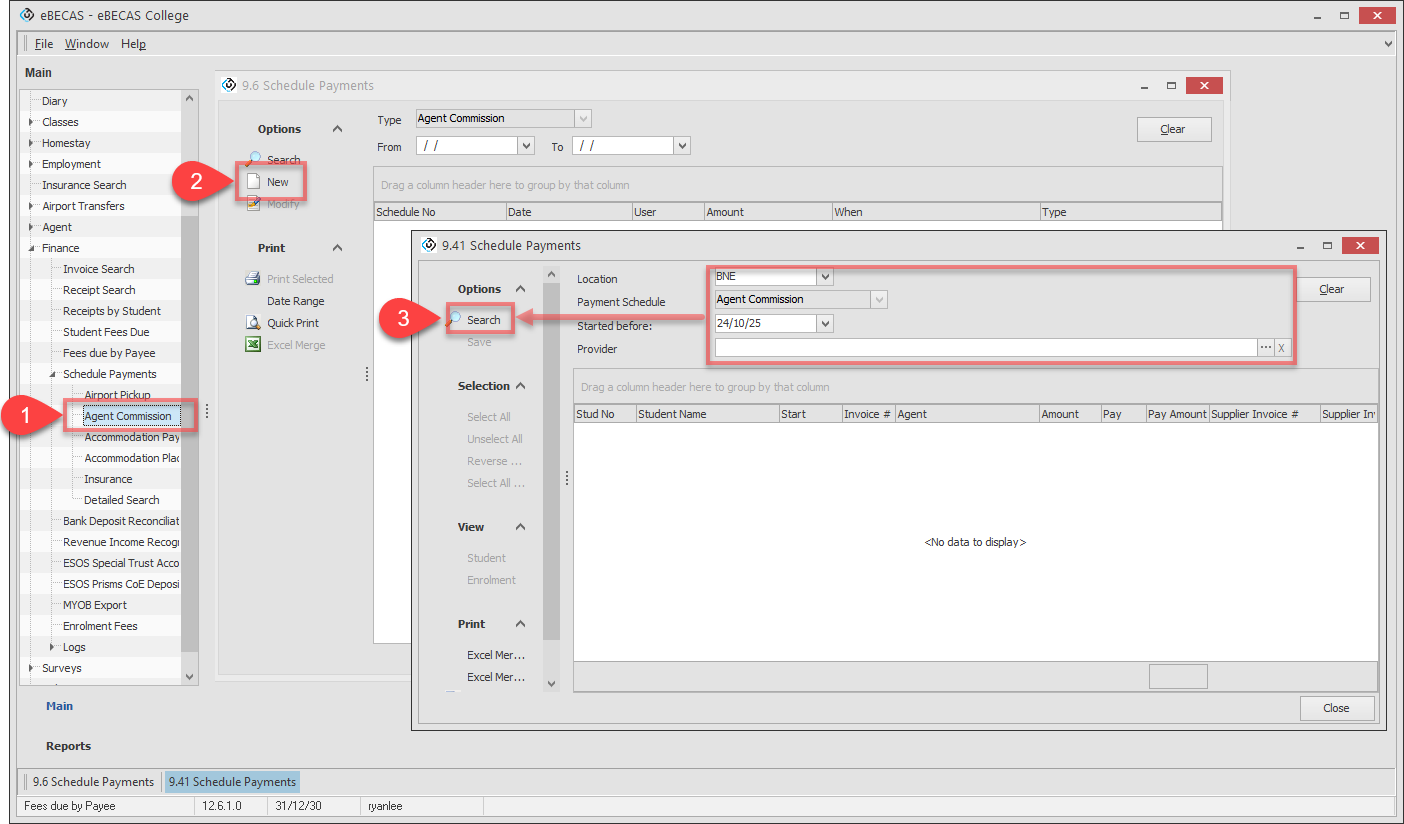Click the Provider ellipsis lookup button
The image size is (1404, 824).
(x=1266, y=347)
